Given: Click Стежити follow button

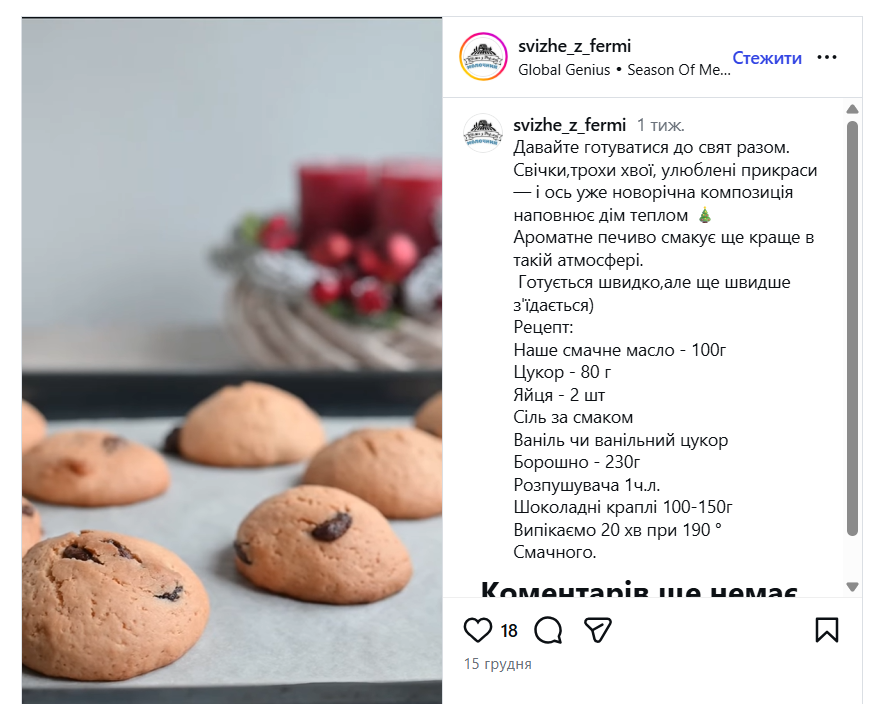Looking at the screenshot, I should (x=767, y=58).
